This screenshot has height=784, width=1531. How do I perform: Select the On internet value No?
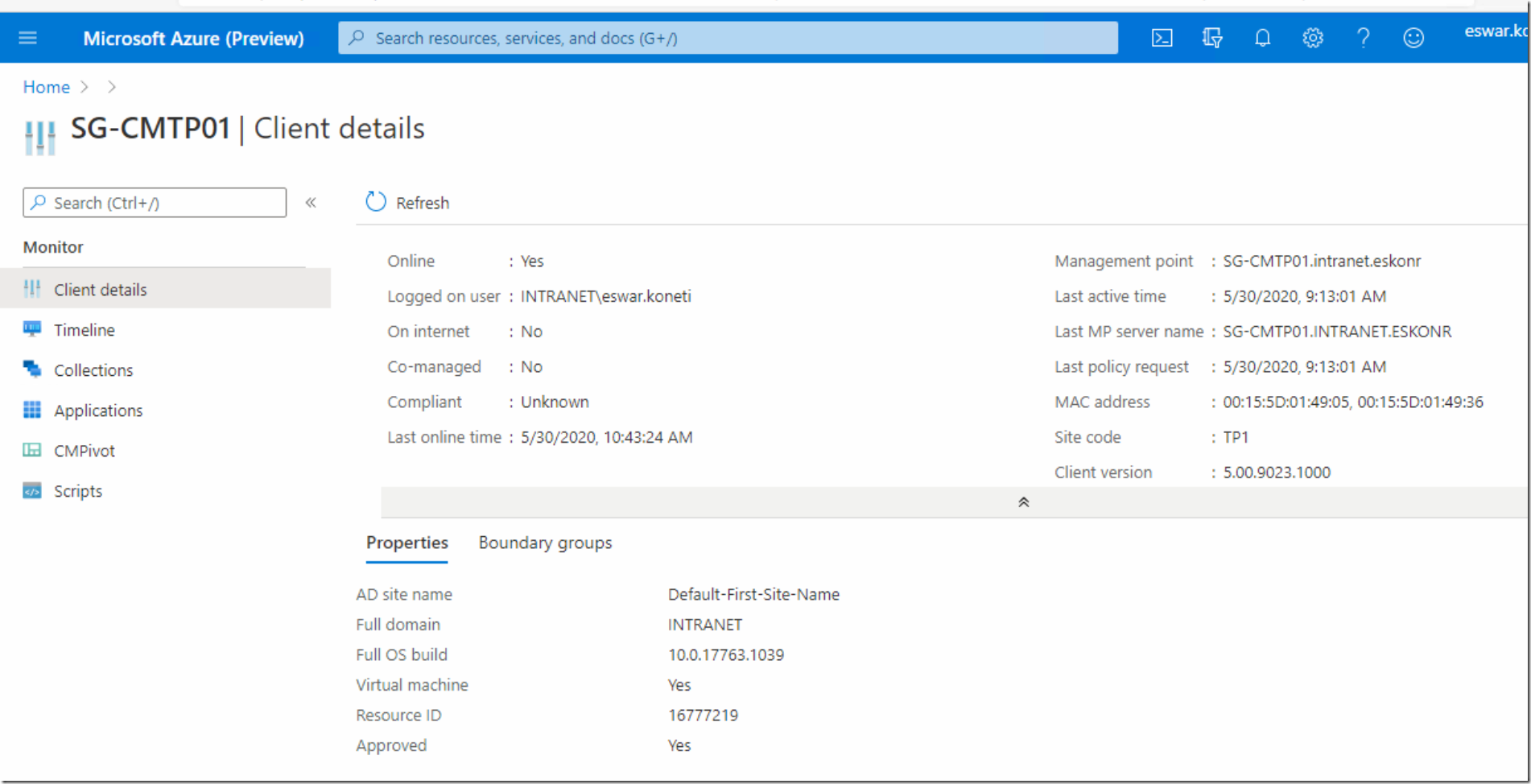point(531,332)
